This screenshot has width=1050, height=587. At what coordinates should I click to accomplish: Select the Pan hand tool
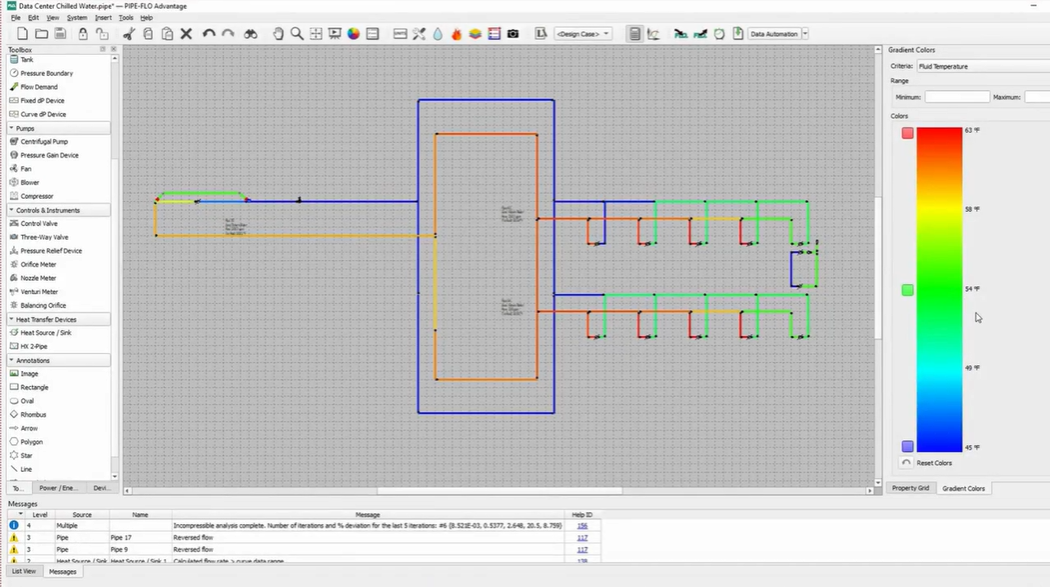pyautogui.click(x=278, y=34)
